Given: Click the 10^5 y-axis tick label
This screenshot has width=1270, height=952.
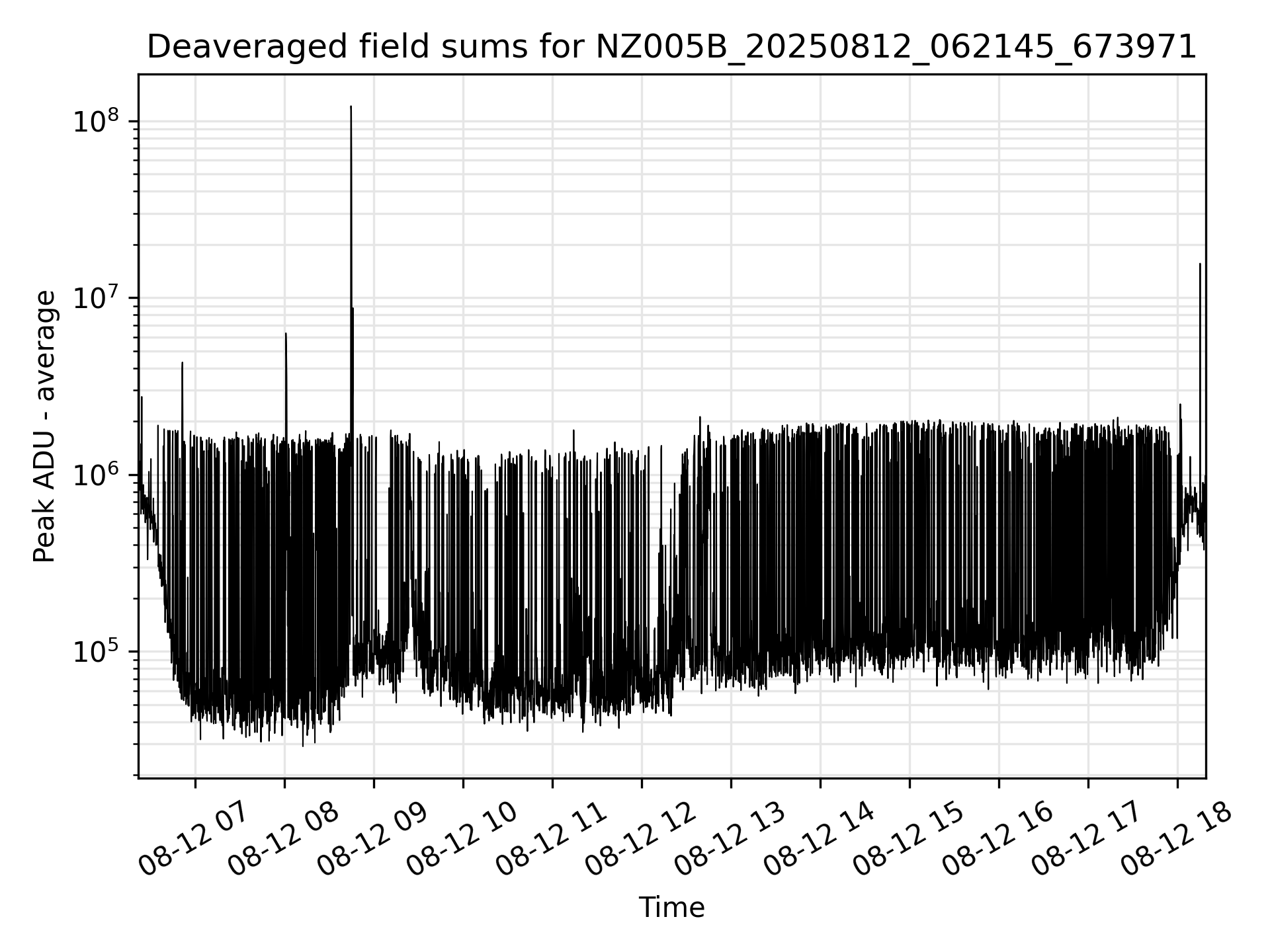Looking at the screenshot, I should pos(96,651).
